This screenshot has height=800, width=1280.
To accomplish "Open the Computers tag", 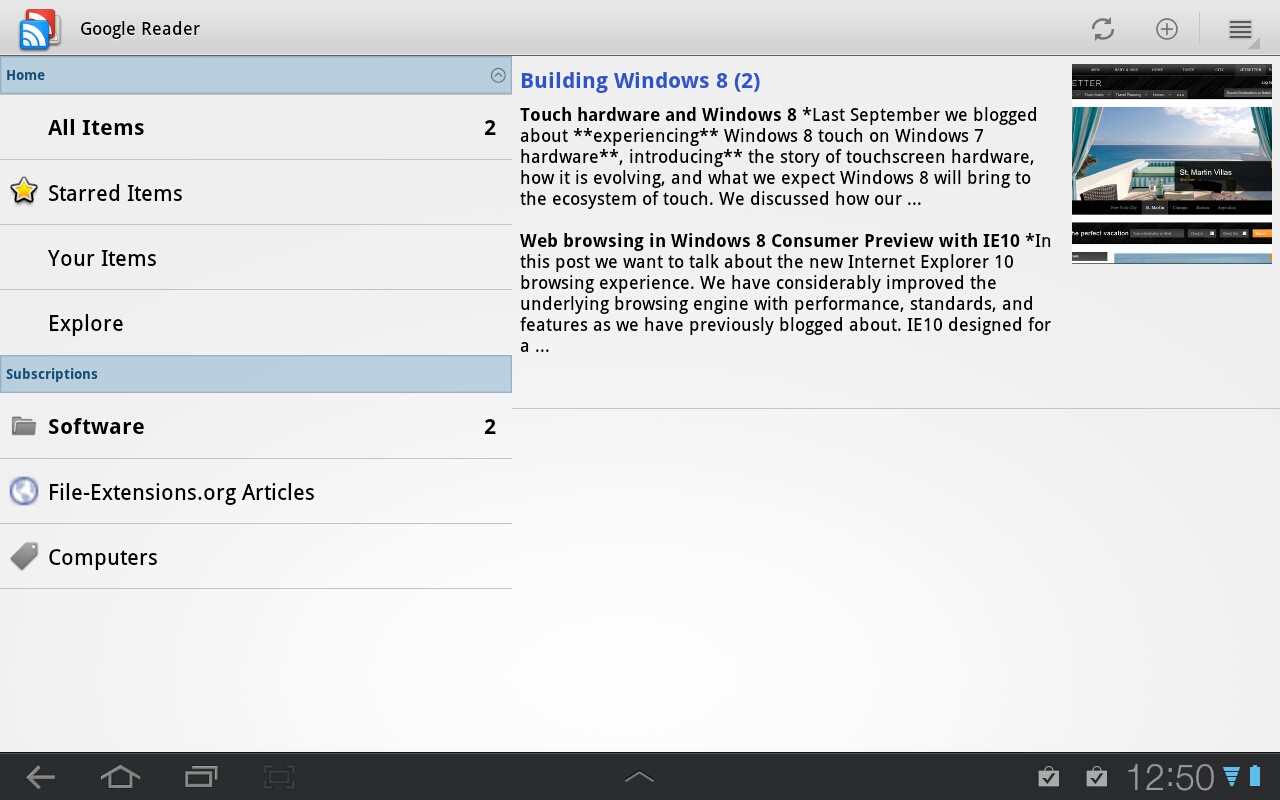I will (256, 557).
